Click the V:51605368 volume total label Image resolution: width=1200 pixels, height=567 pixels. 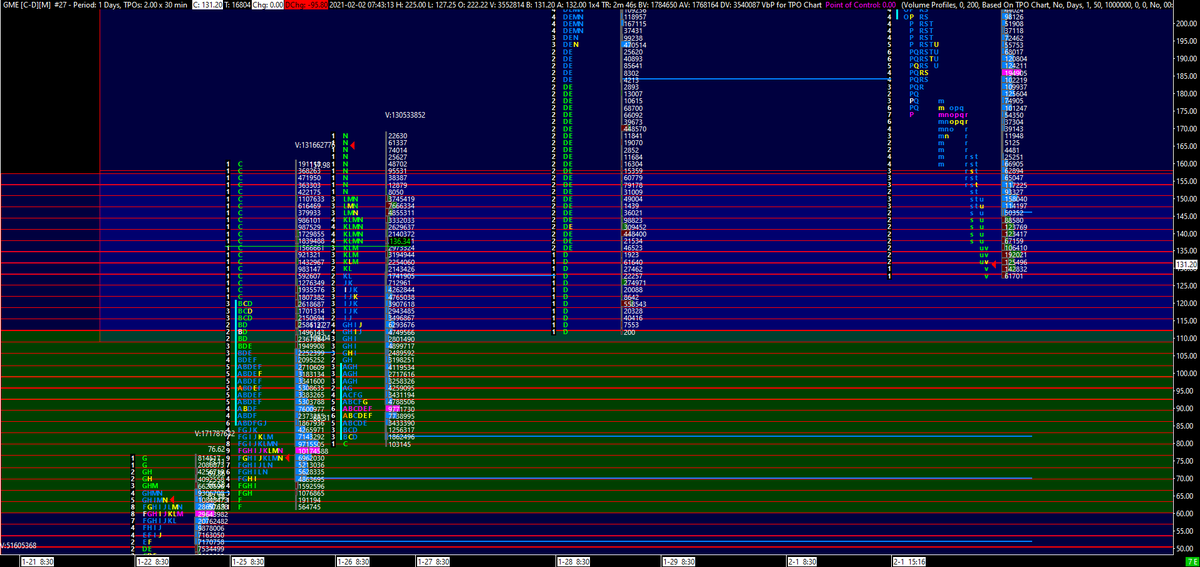pos(19,545)
